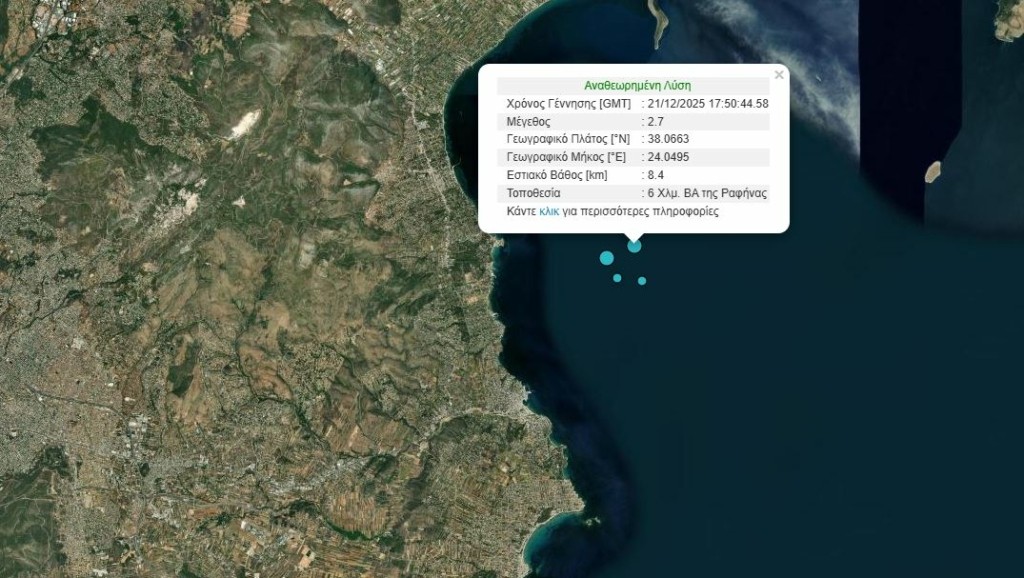
Task: Click the 'Χρόνος Γέννησης [GMT]' label
Action: (567, 104)
